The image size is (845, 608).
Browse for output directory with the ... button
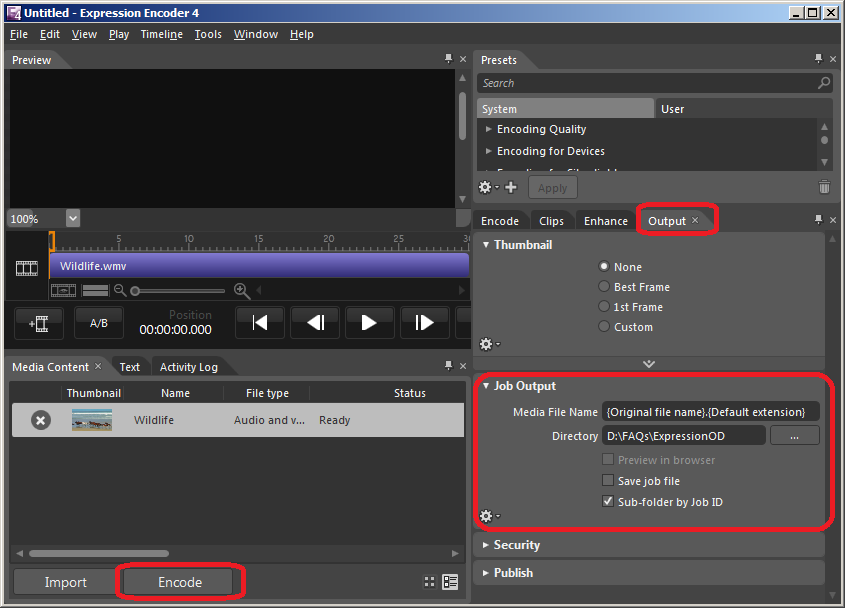tap(795, 436)
